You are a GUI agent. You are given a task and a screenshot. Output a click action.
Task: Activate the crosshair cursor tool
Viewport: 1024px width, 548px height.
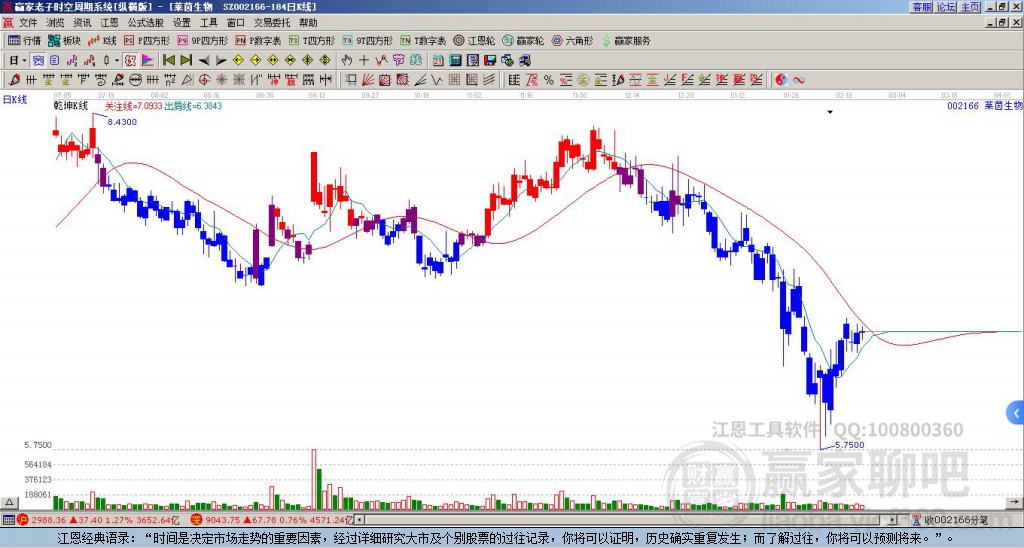pos(364,60)
